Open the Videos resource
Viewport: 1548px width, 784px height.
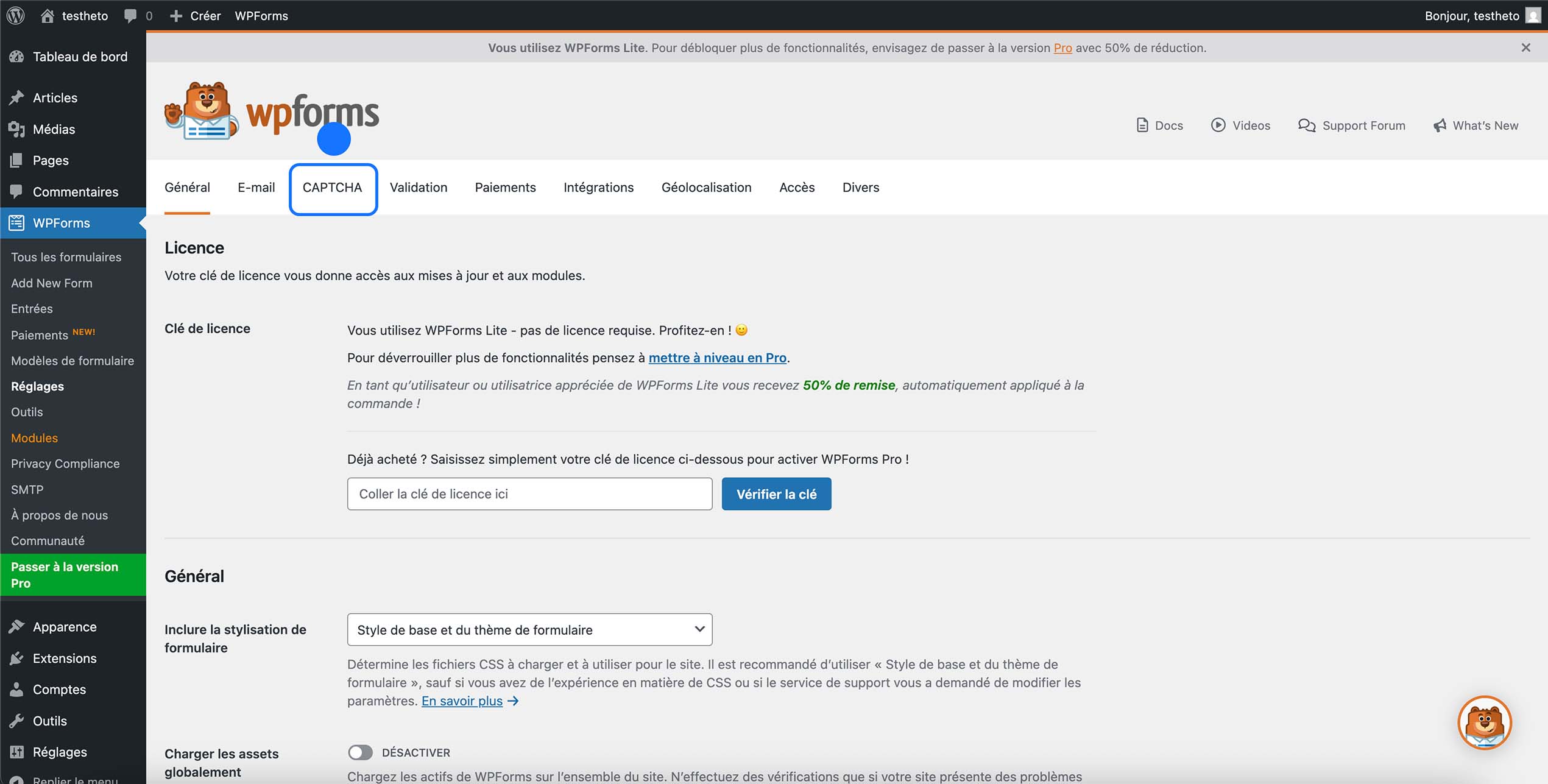(1242, 125)
